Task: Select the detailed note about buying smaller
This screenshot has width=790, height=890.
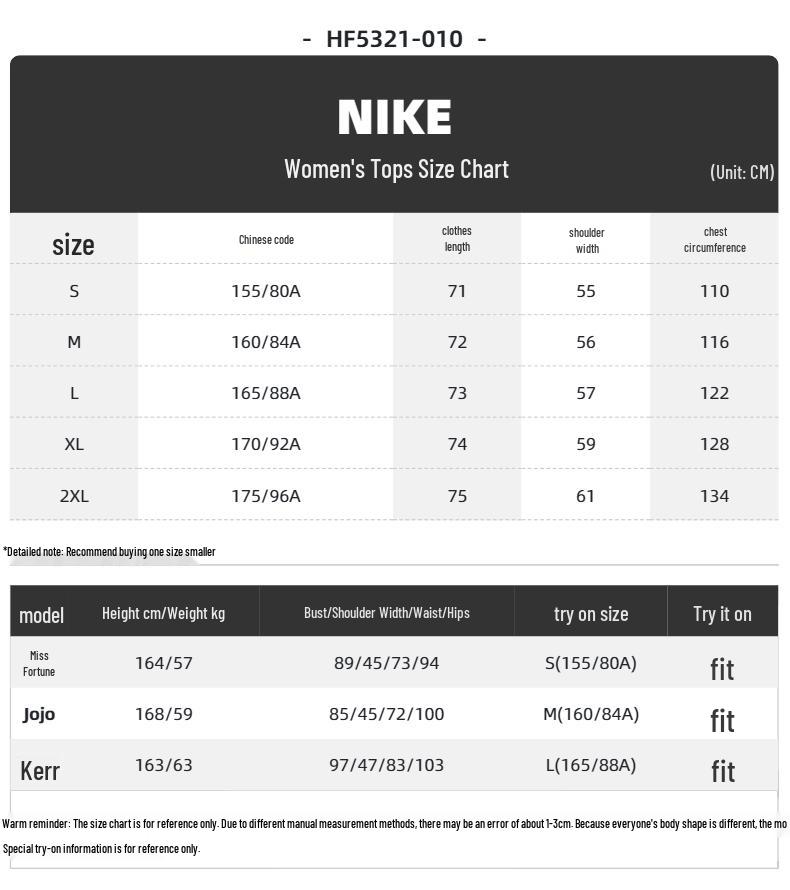Action: 109,552
